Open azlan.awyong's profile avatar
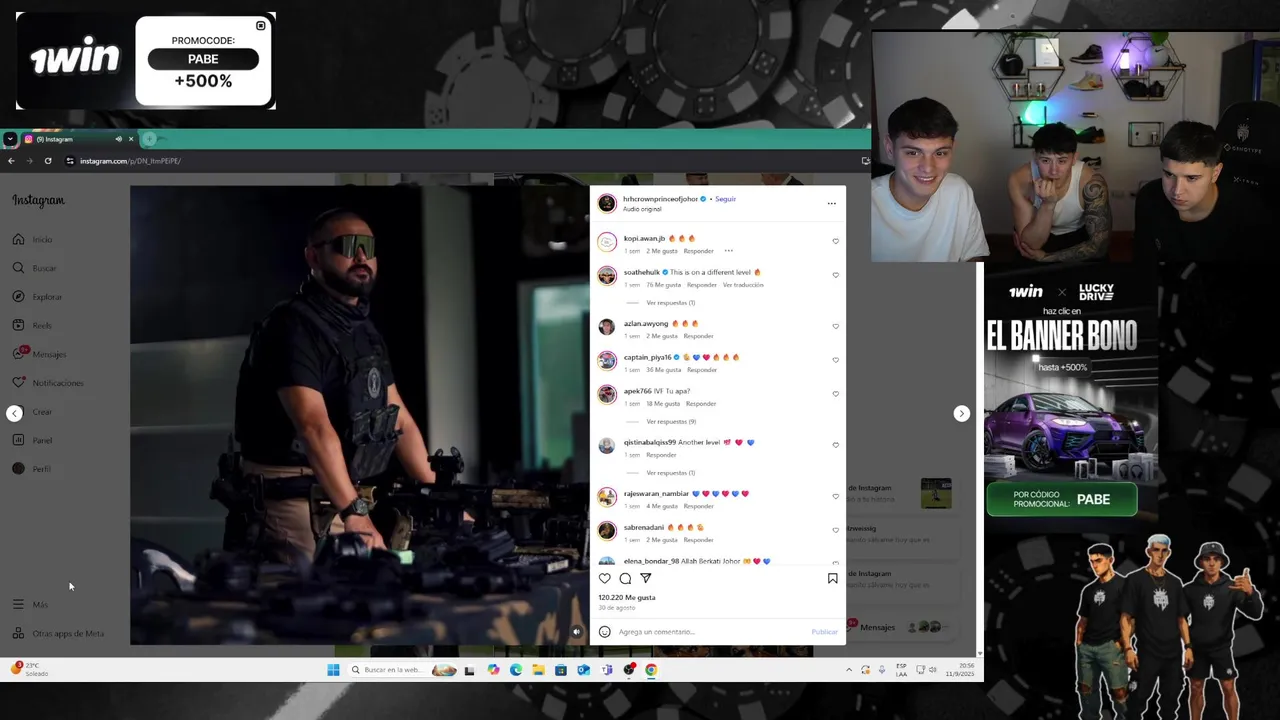This screenshot has width=1280, height=720. pos(607,327)
